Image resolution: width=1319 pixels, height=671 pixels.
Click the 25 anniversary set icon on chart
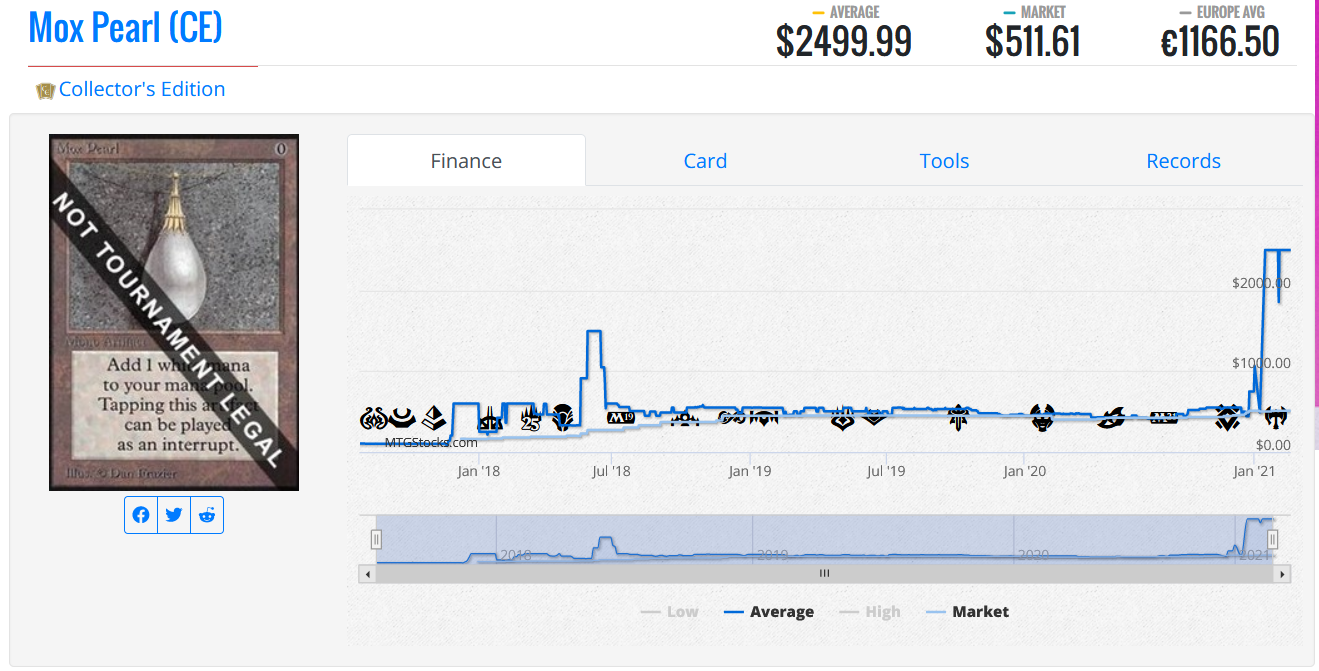(x=530, y=420)
